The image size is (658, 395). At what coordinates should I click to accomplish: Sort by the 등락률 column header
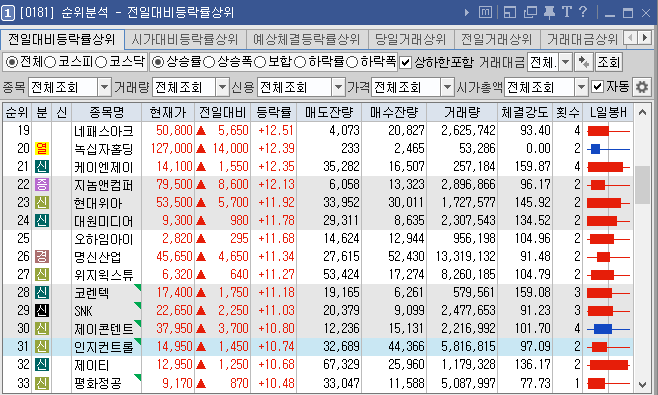[x=274, y=112]
